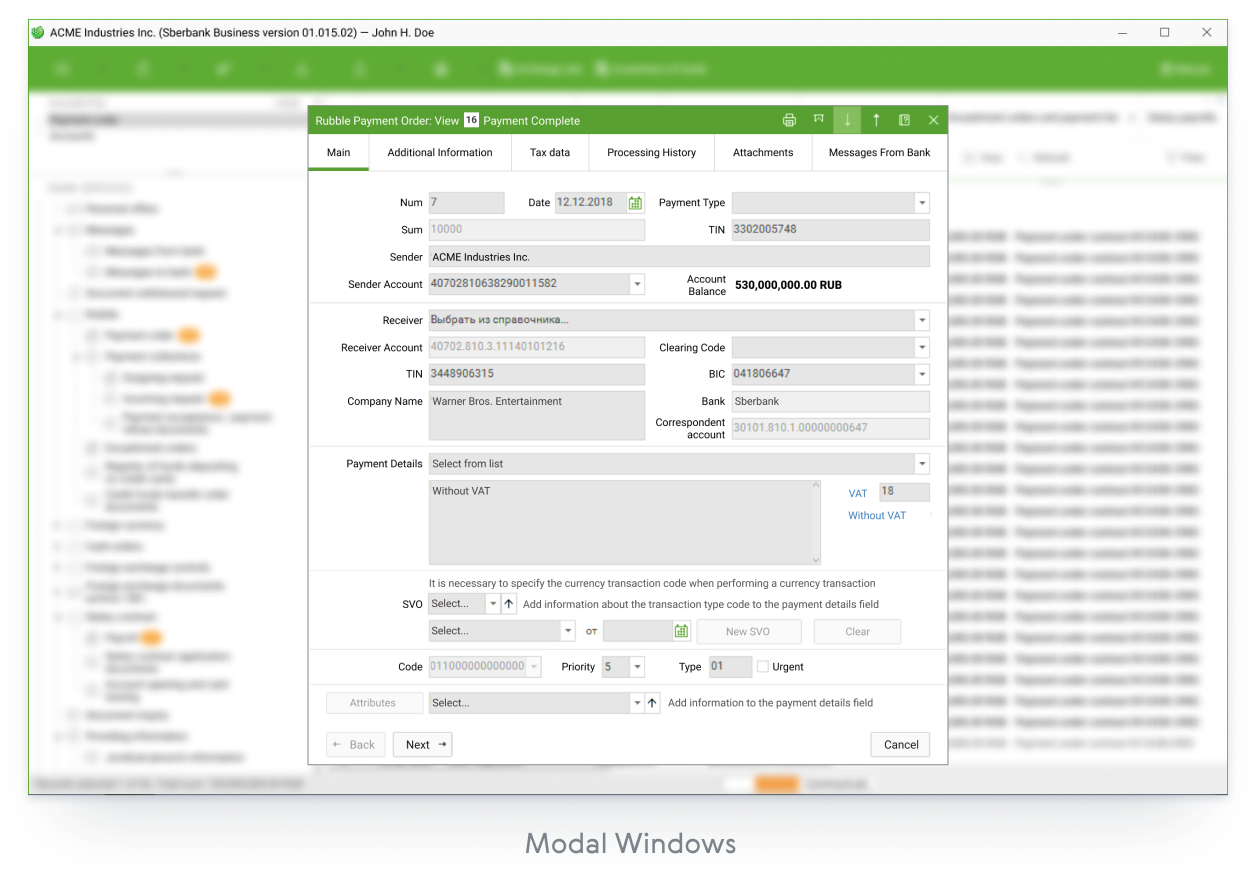1259x883 pixels.
Task: Click the help book icon in dialog header
Action: coord(904,120)
